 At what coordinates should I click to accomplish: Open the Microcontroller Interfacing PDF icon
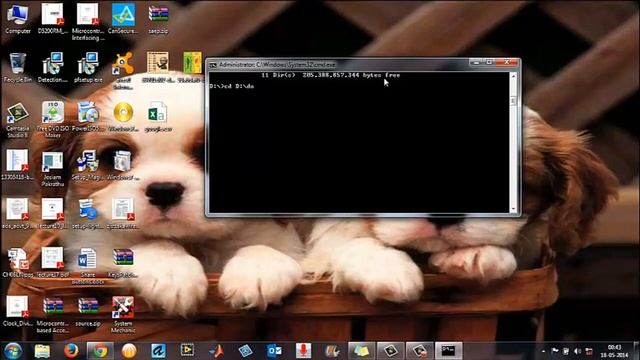pos(88,21)
